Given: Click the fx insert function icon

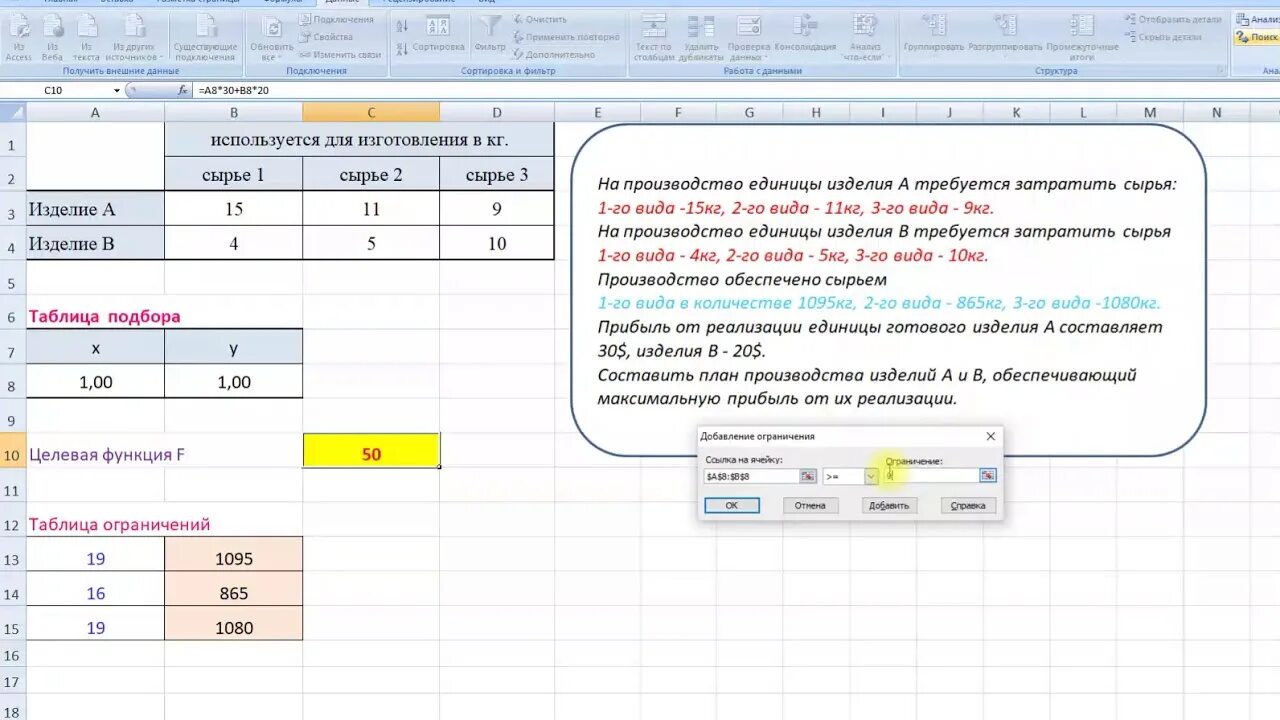Looking at the screenshot, I should point(182,90).
